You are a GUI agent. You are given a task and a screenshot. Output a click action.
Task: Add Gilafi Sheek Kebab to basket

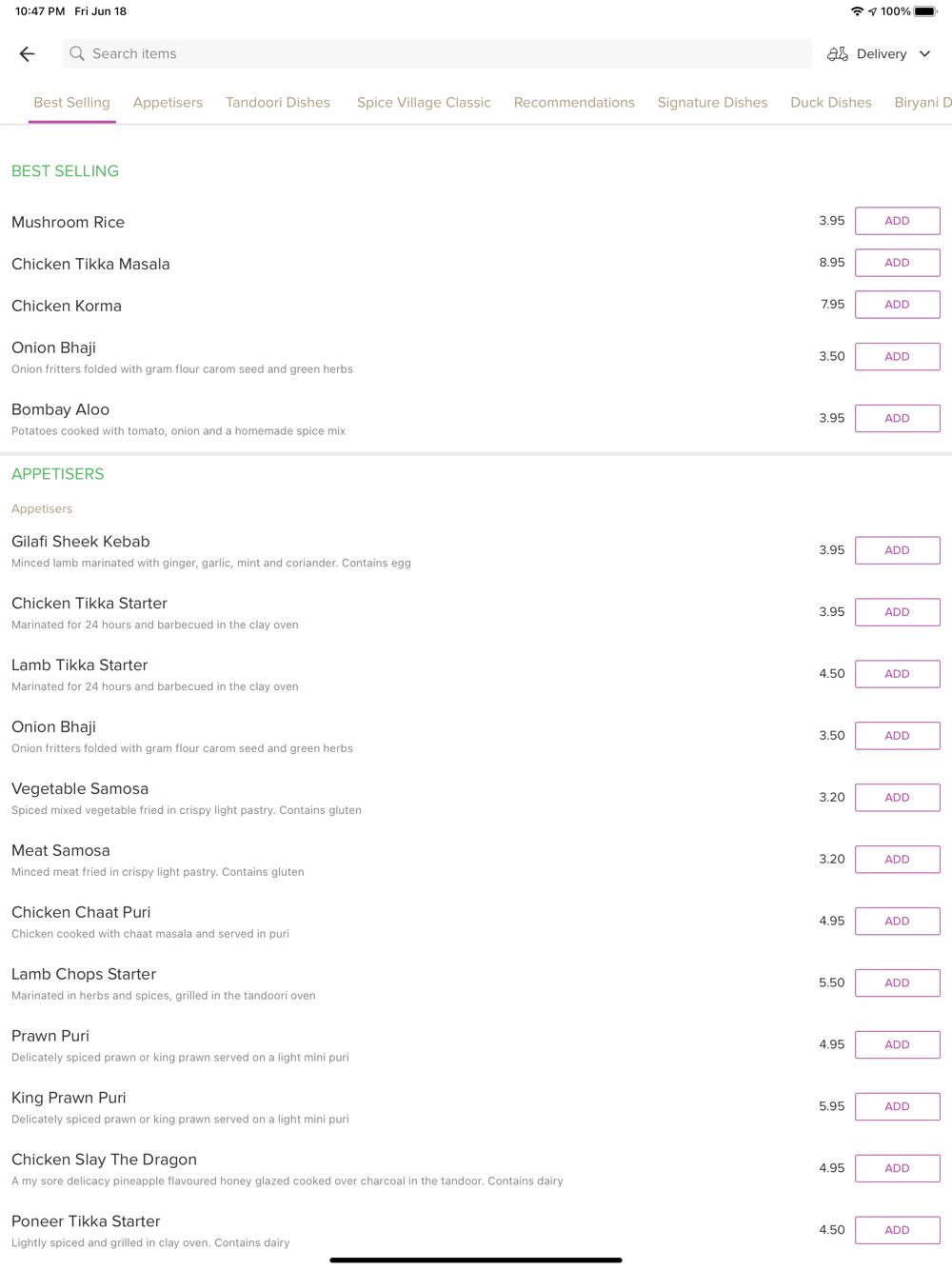[897, 550]
